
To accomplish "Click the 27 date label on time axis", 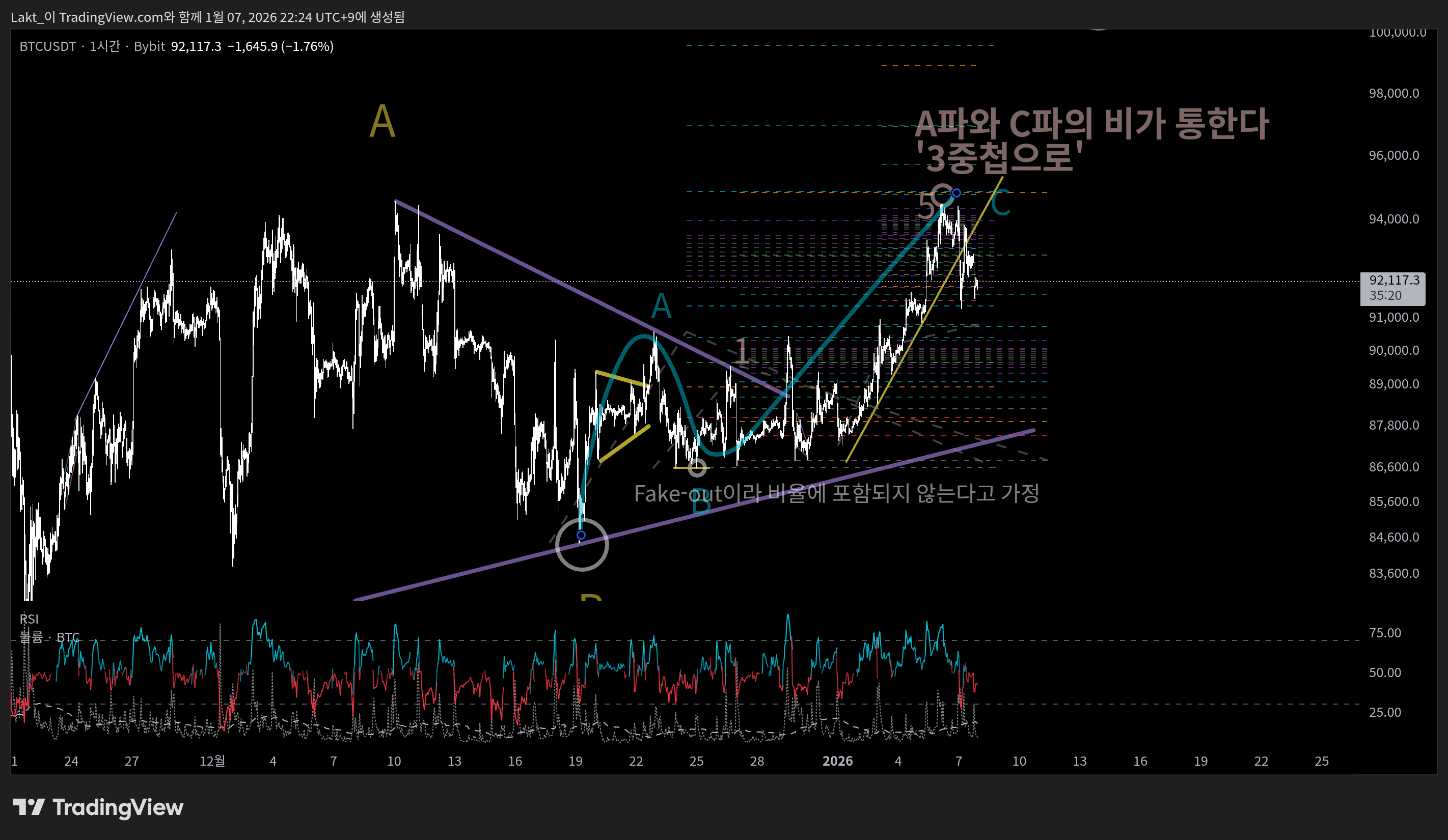I will pos(131,761).
